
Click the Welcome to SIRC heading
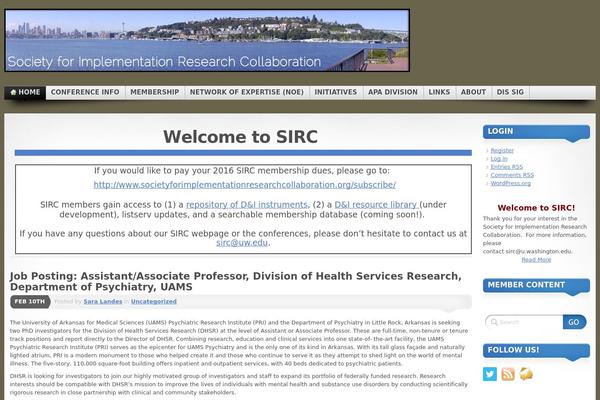(x=240, y=137)
